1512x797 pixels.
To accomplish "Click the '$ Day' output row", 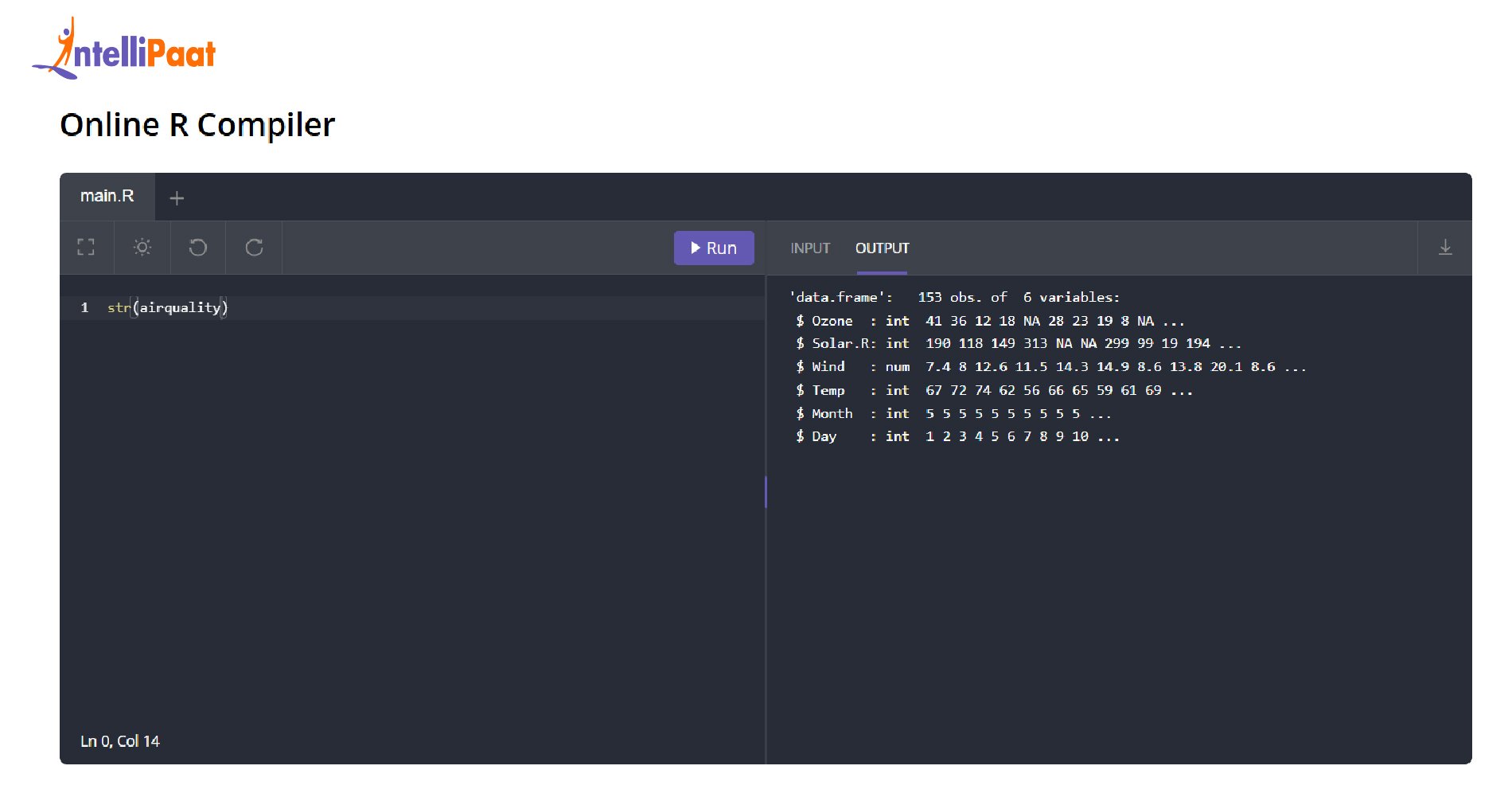I will coord(957,436).
